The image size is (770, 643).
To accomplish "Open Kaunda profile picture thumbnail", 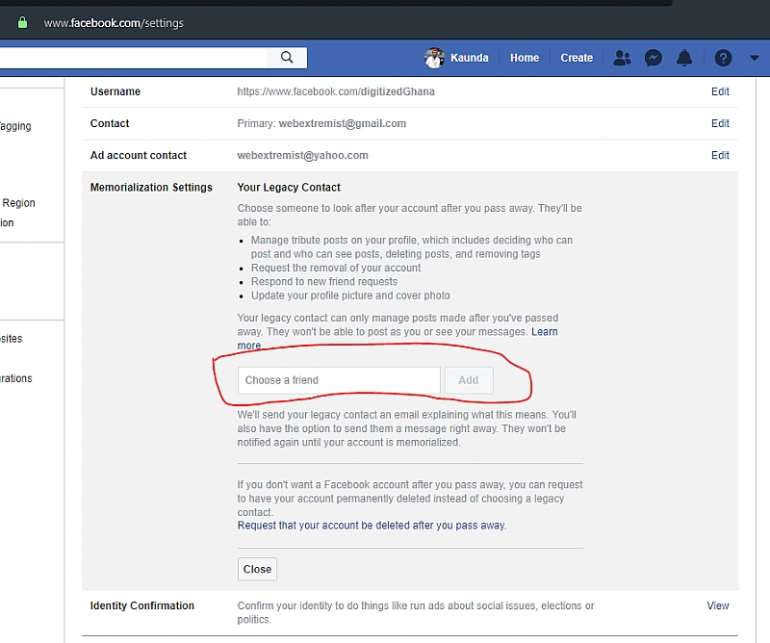I will click(x=434, y=58).
